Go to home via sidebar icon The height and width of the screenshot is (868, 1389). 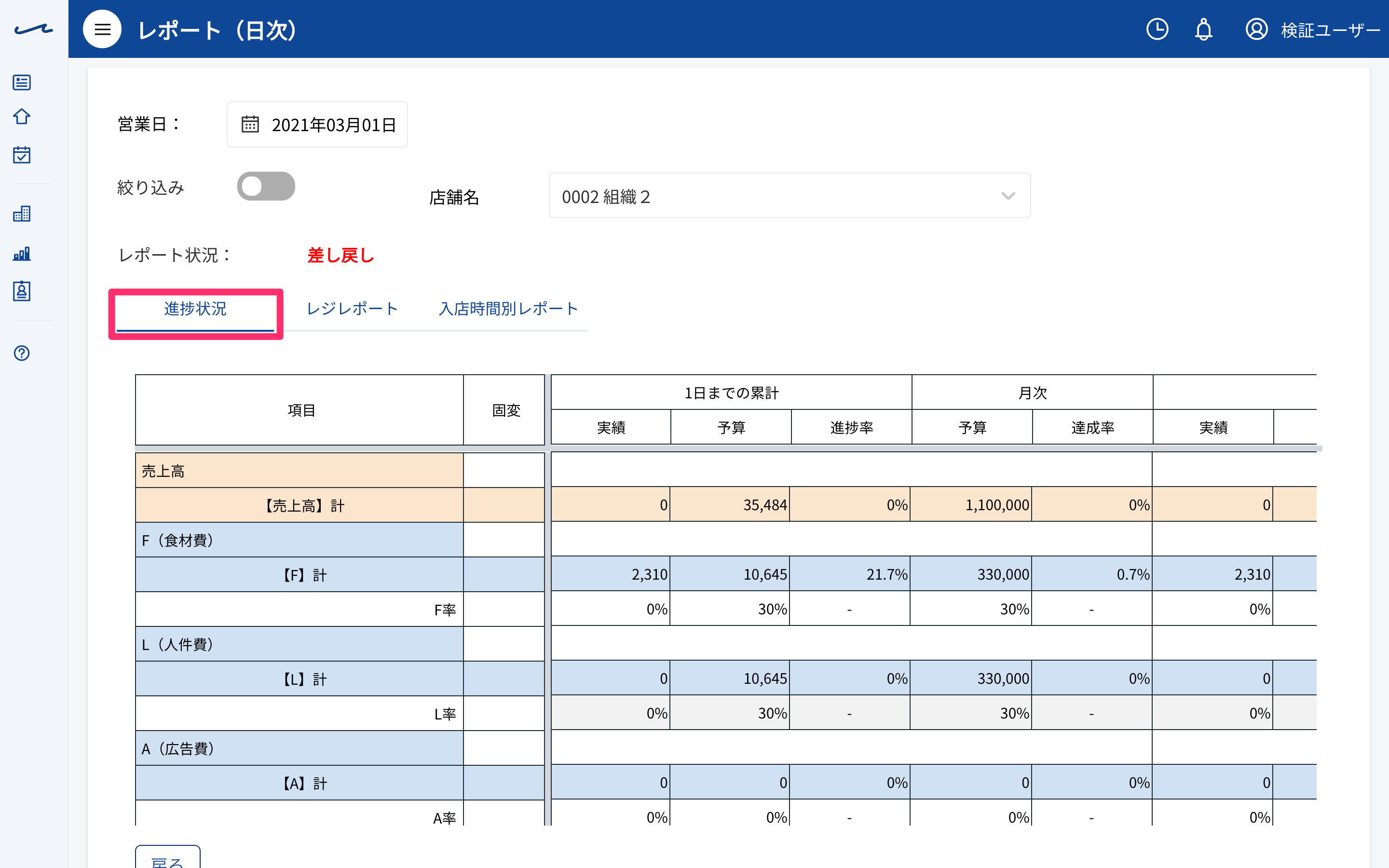pos(22,117)
